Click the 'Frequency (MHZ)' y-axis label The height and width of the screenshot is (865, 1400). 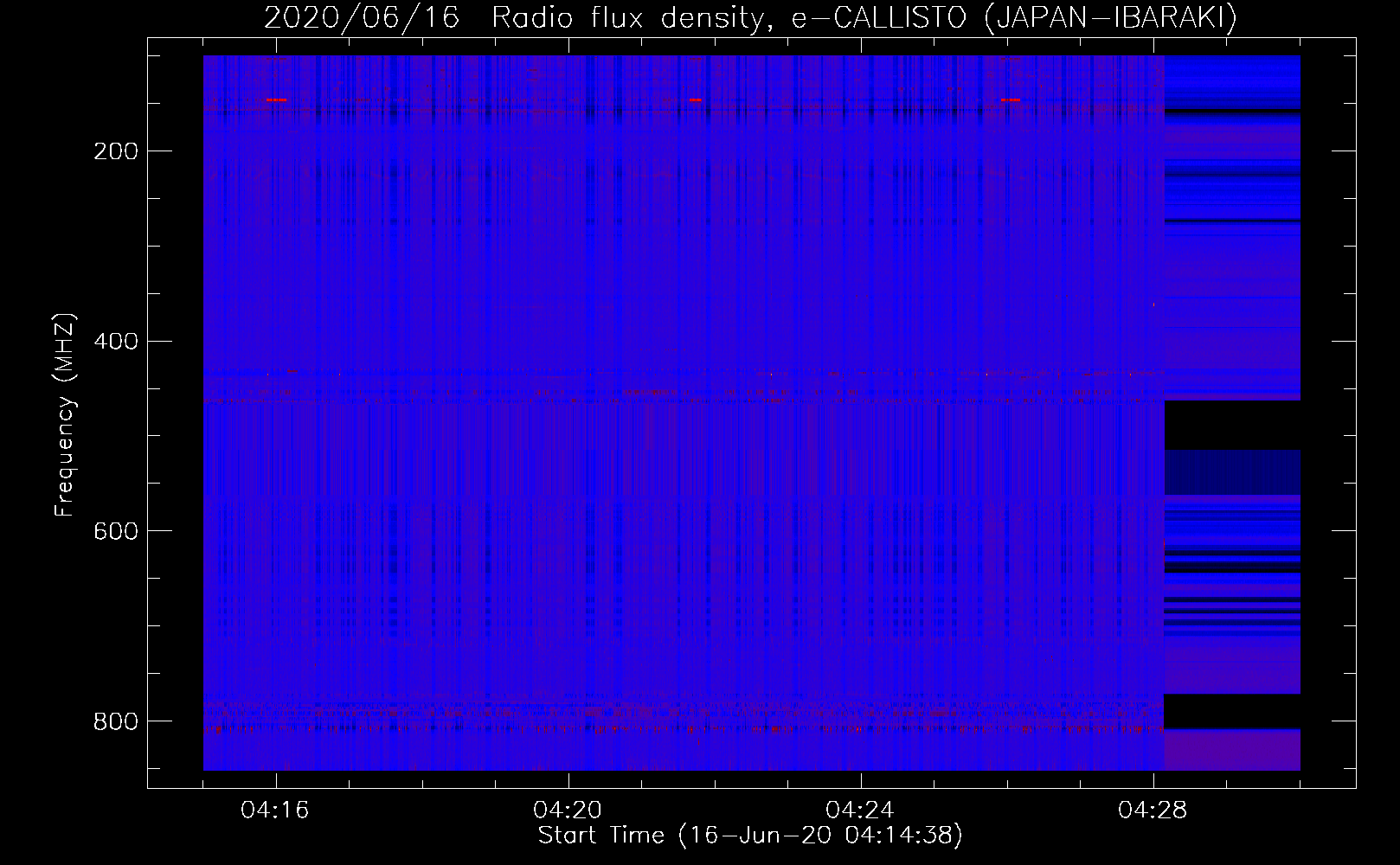pos(65,415)
